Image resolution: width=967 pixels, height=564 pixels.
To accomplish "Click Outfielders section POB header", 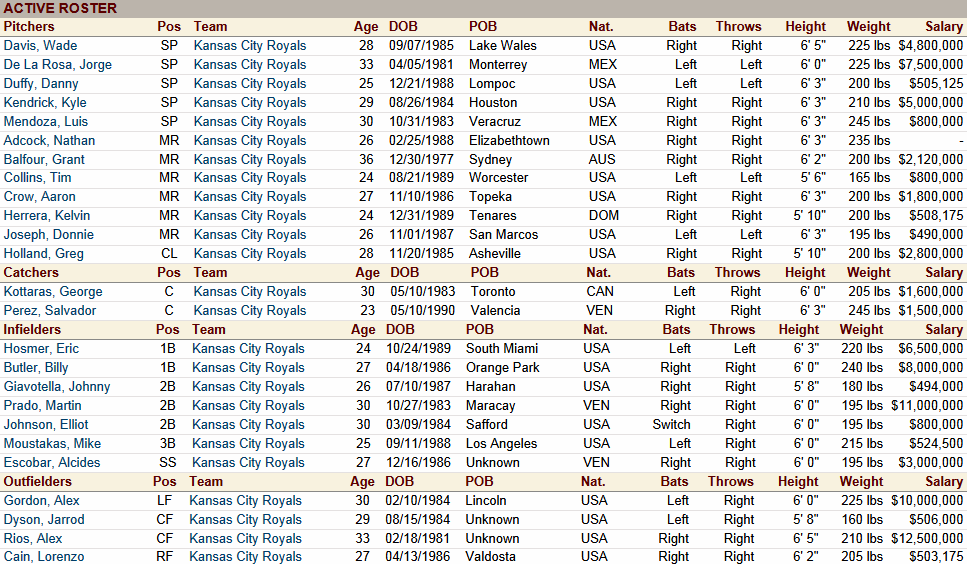I will (479, 481).
